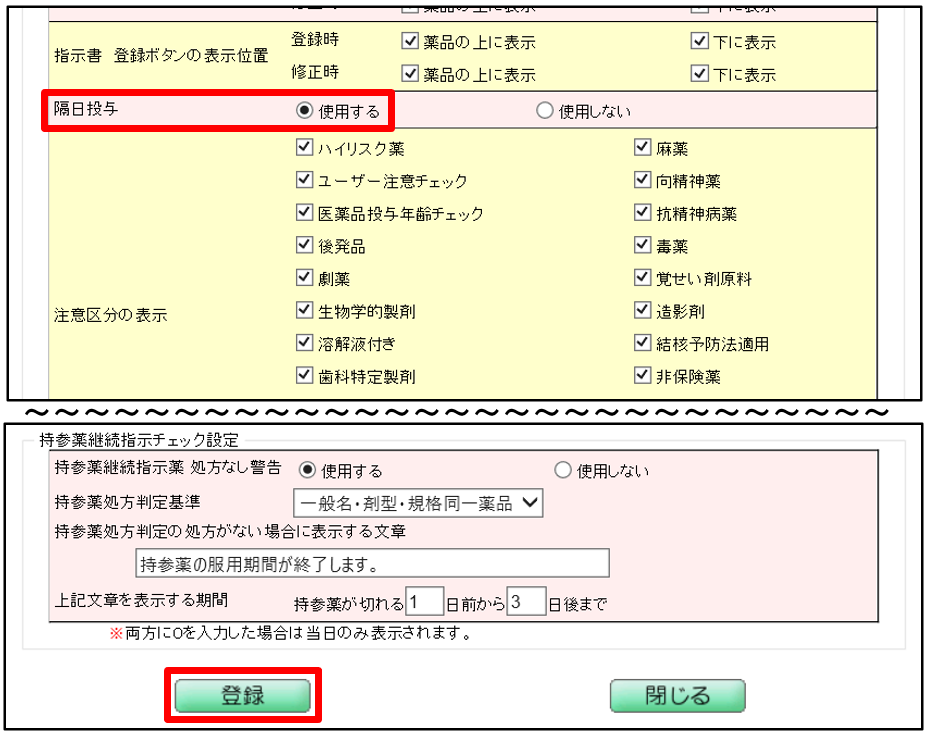
Task: Toggle 登録時 薬品の上に表示 checkbox
Action: coord(409,42)
